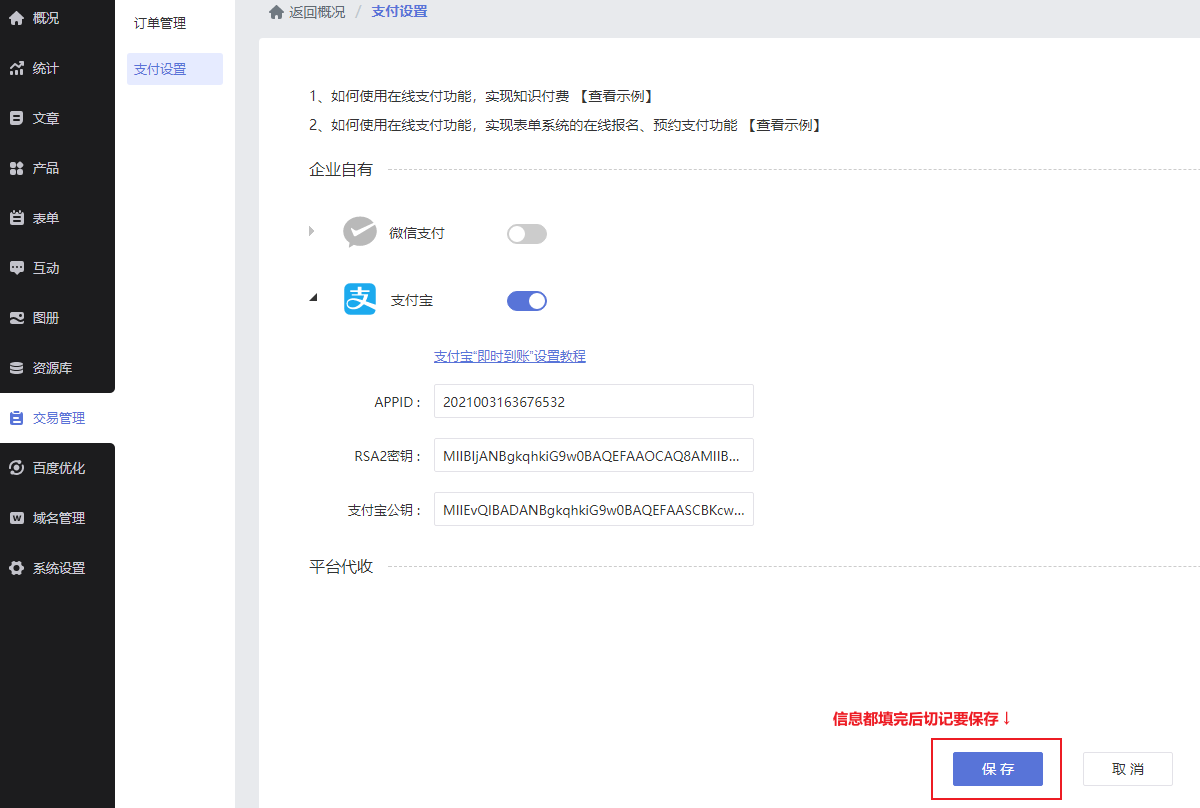Image resolution: width=1200 pixels, height=808 pixels.
Task: Click the 取消 button
Action: coord(1128,769)
